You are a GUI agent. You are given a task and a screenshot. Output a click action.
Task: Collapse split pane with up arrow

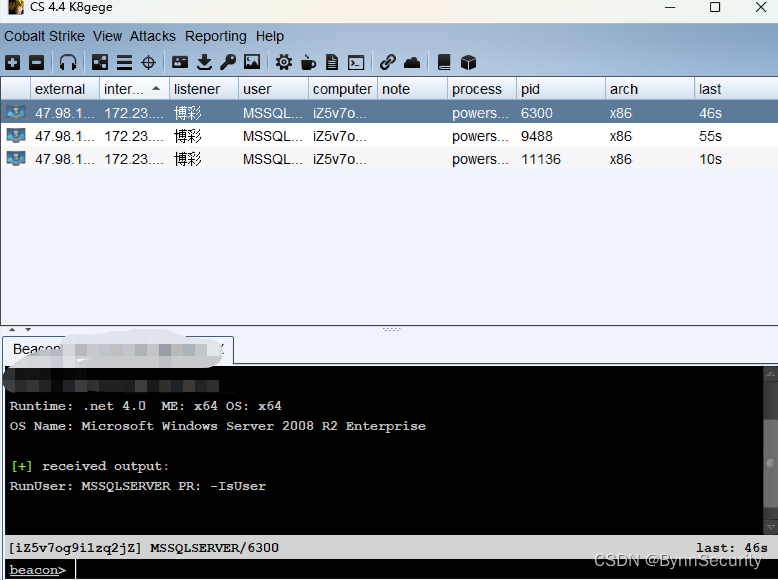point(12,329)
